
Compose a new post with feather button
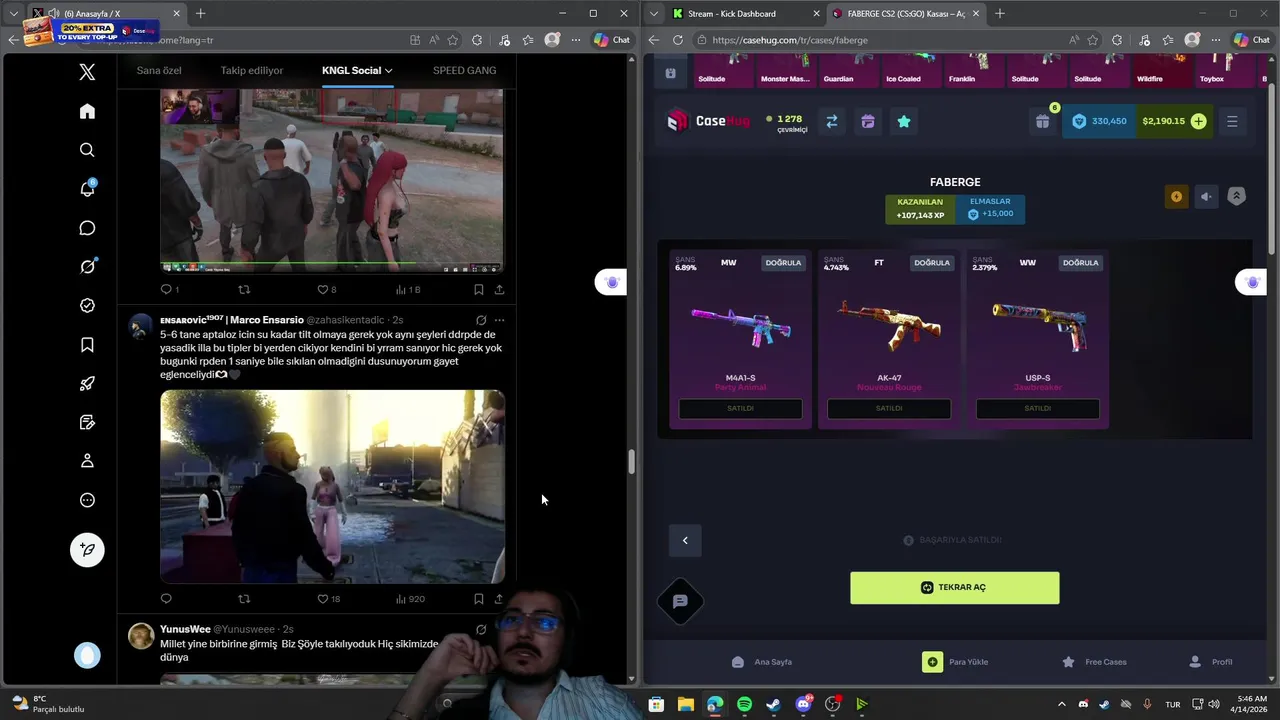pyautogui.click(x=87, y=550)
